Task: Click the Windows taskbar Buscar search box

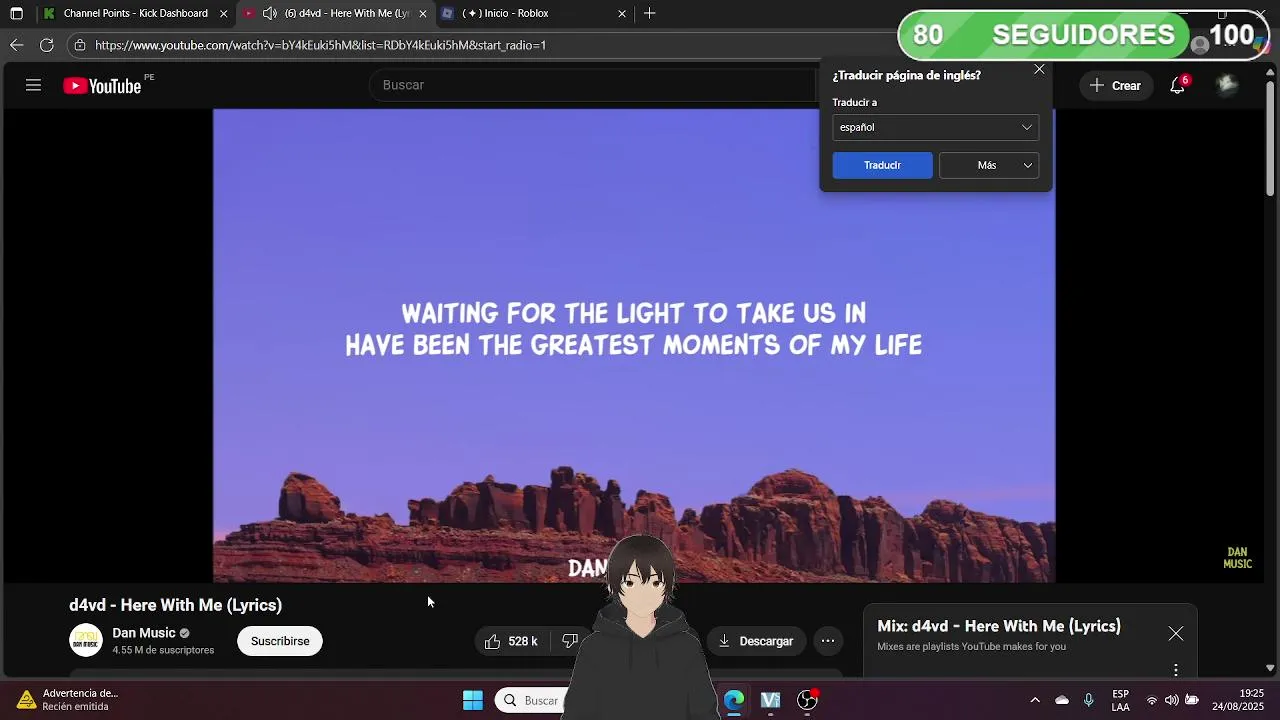Action: (x=532, y=700)
